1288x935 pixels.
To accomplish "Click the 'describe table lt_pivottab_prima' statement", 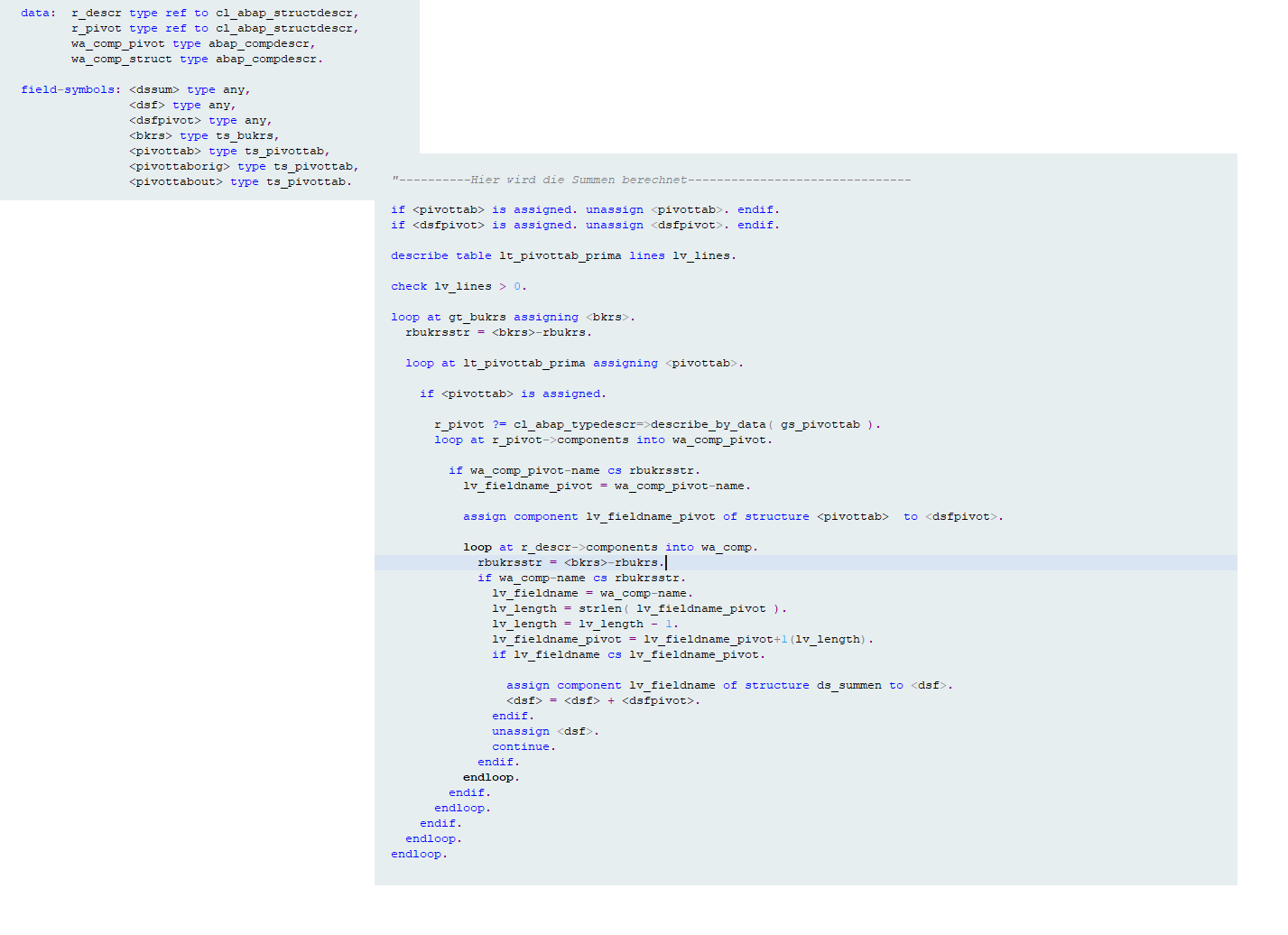I will click(562, 256).
